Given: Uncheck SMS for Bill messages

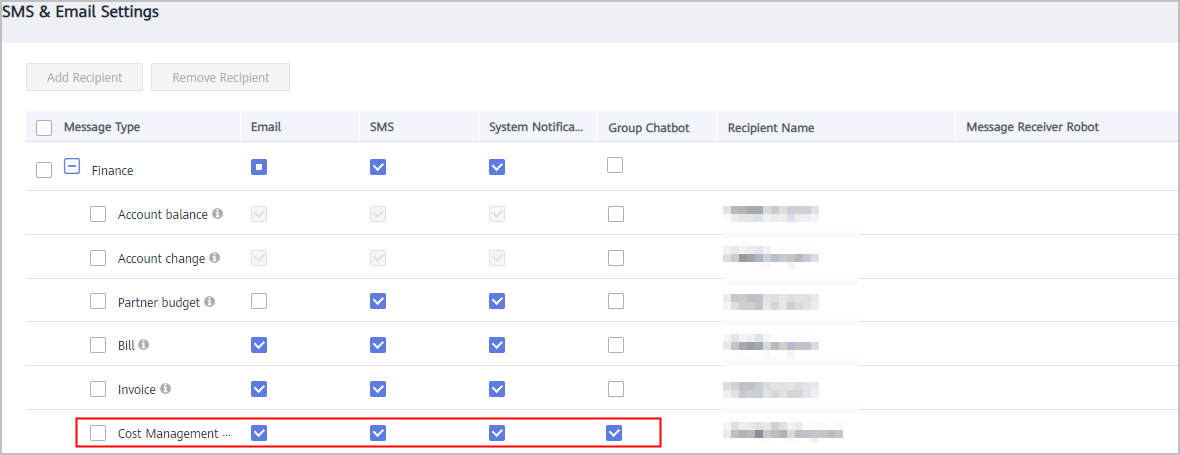Looking at the screenshot, I should pyautogui.click(x=378, y=344).
